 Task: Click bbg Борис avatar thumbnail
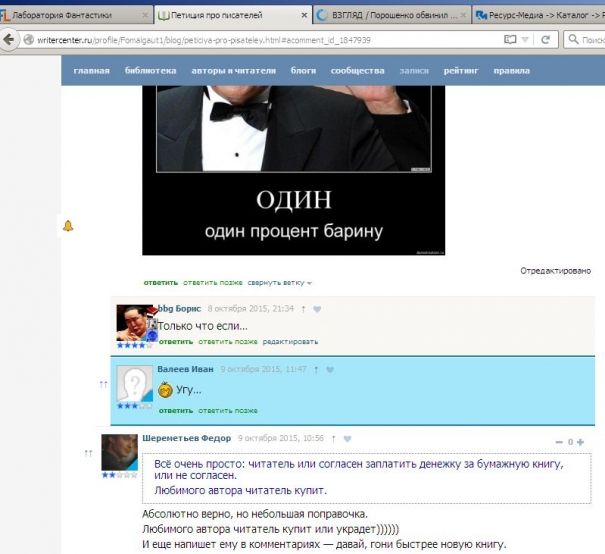pyautogui.click(x=135, y=321)
